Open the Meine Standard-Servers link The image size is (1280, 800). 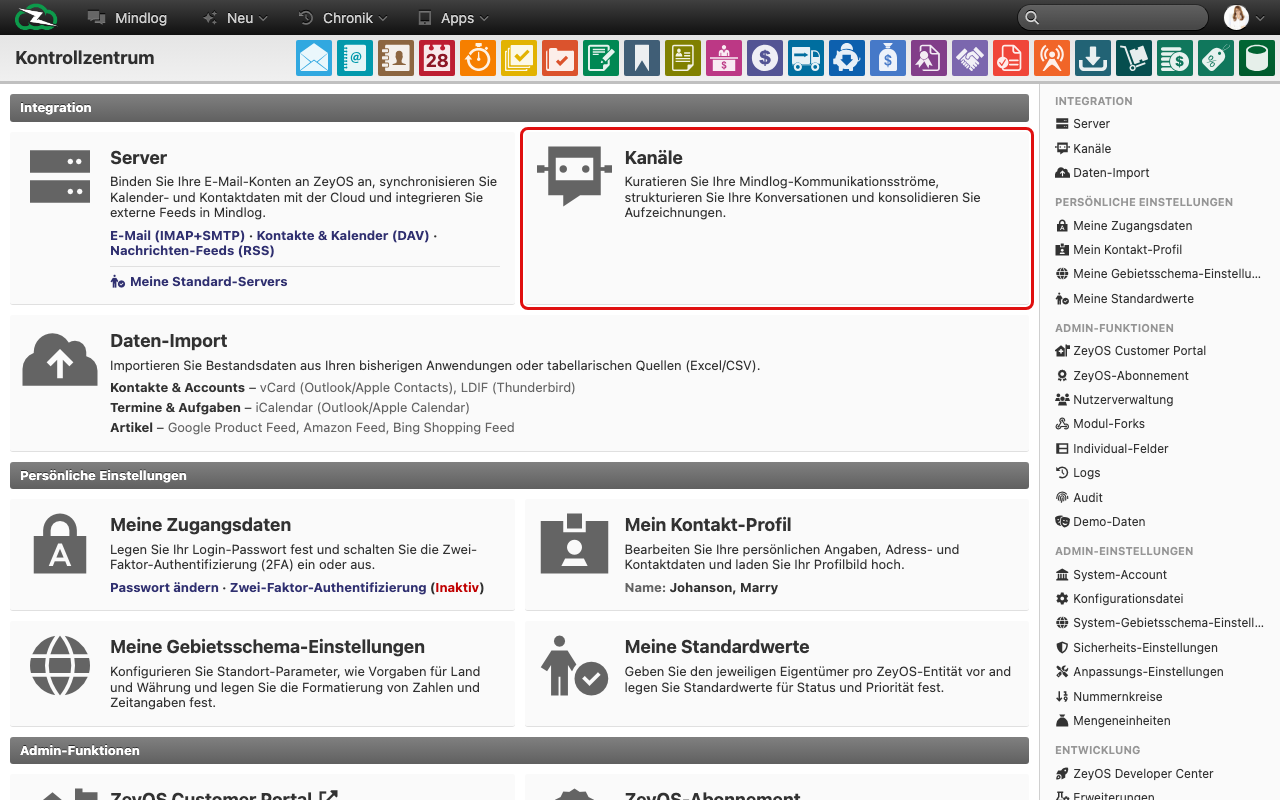pyautogui.click(x=199, y=282)
